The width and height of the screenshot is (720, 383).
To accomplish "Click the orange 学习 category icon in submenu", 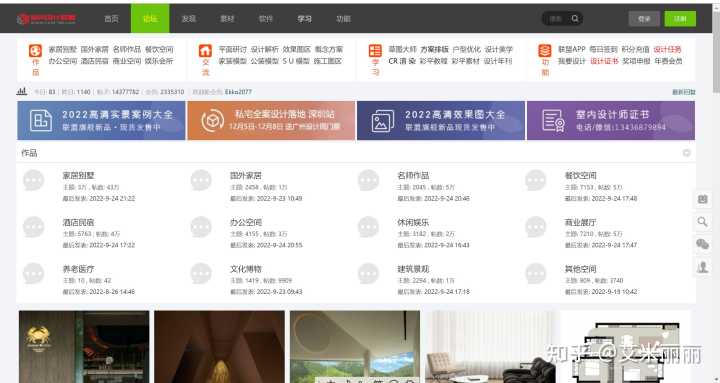I will point(375,51).
